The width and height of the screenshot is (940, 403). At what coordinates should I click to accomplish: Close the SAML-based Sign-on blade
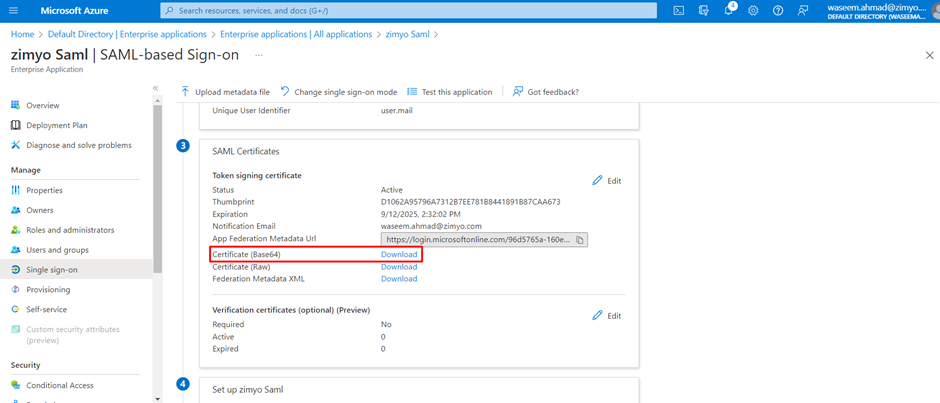[x=929, y=55]
